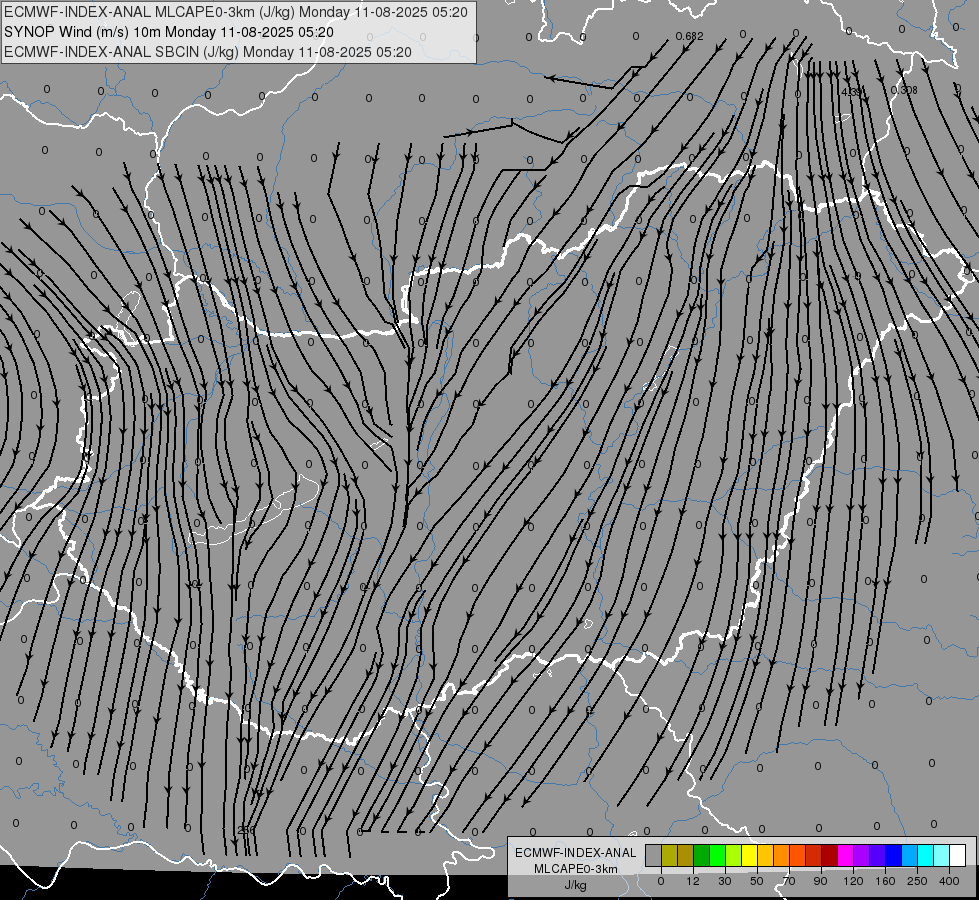This screenshot has width=979, height=900.
Task: Click the legend 'MLCAPE0-3km' label
Action: [x=576, y=869]
